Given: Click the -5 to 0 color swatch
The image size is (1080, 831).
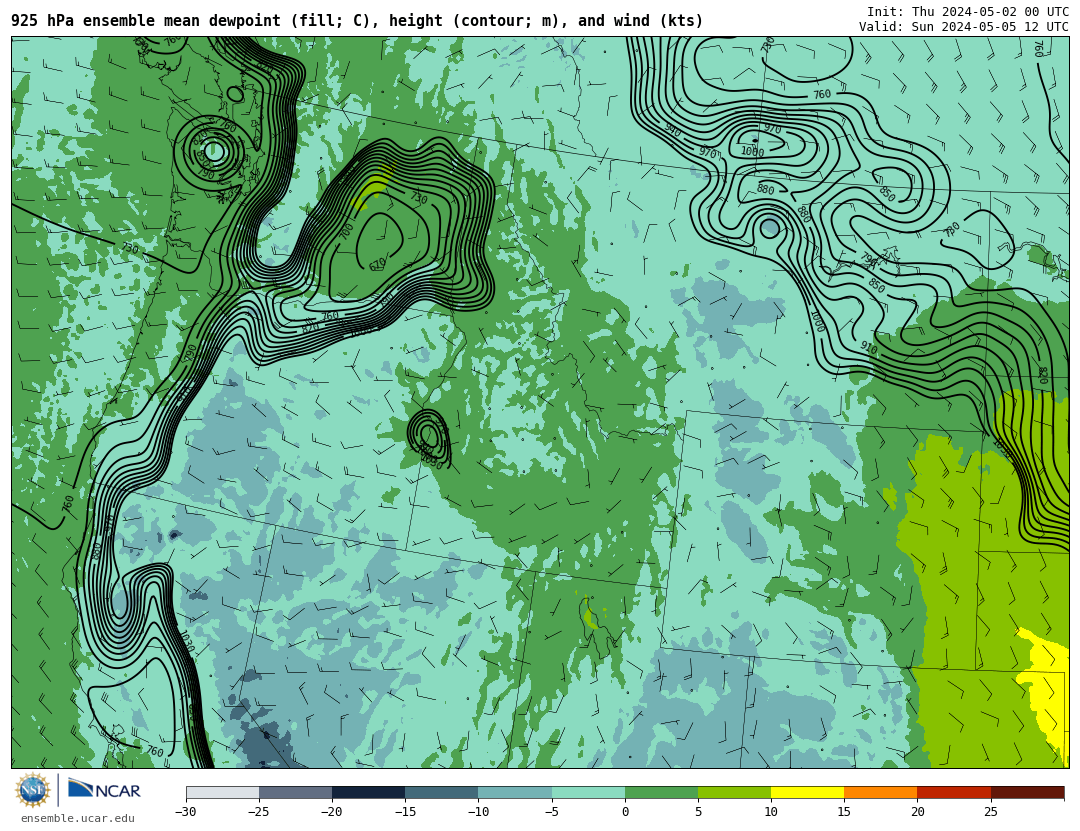Looking at the screenshot, I should coord(588,793).
